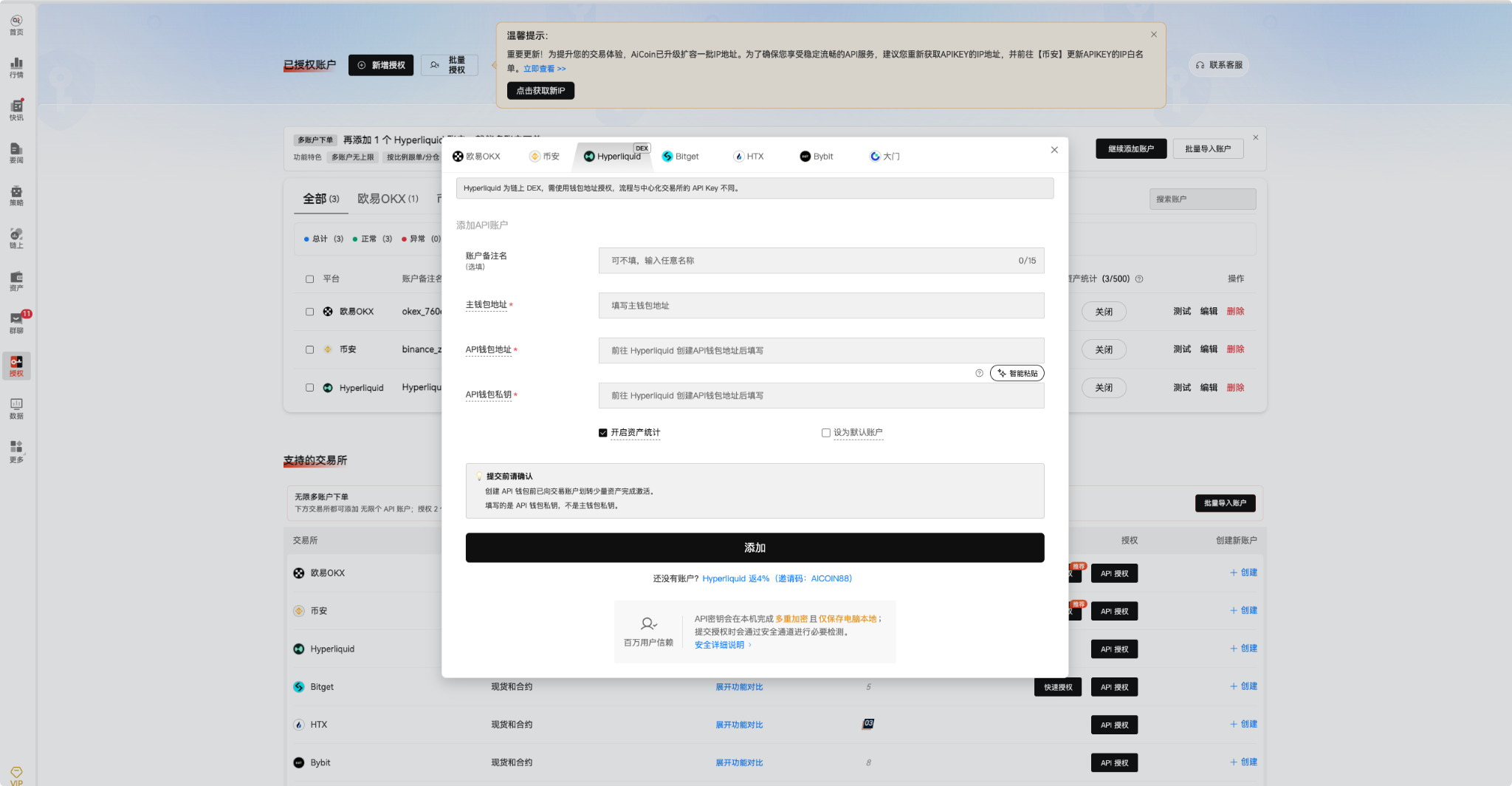Select the Hyperliquid DEX tab in dialog
The height and width of the screenshot is (786, 1512).
click(613, 157)
